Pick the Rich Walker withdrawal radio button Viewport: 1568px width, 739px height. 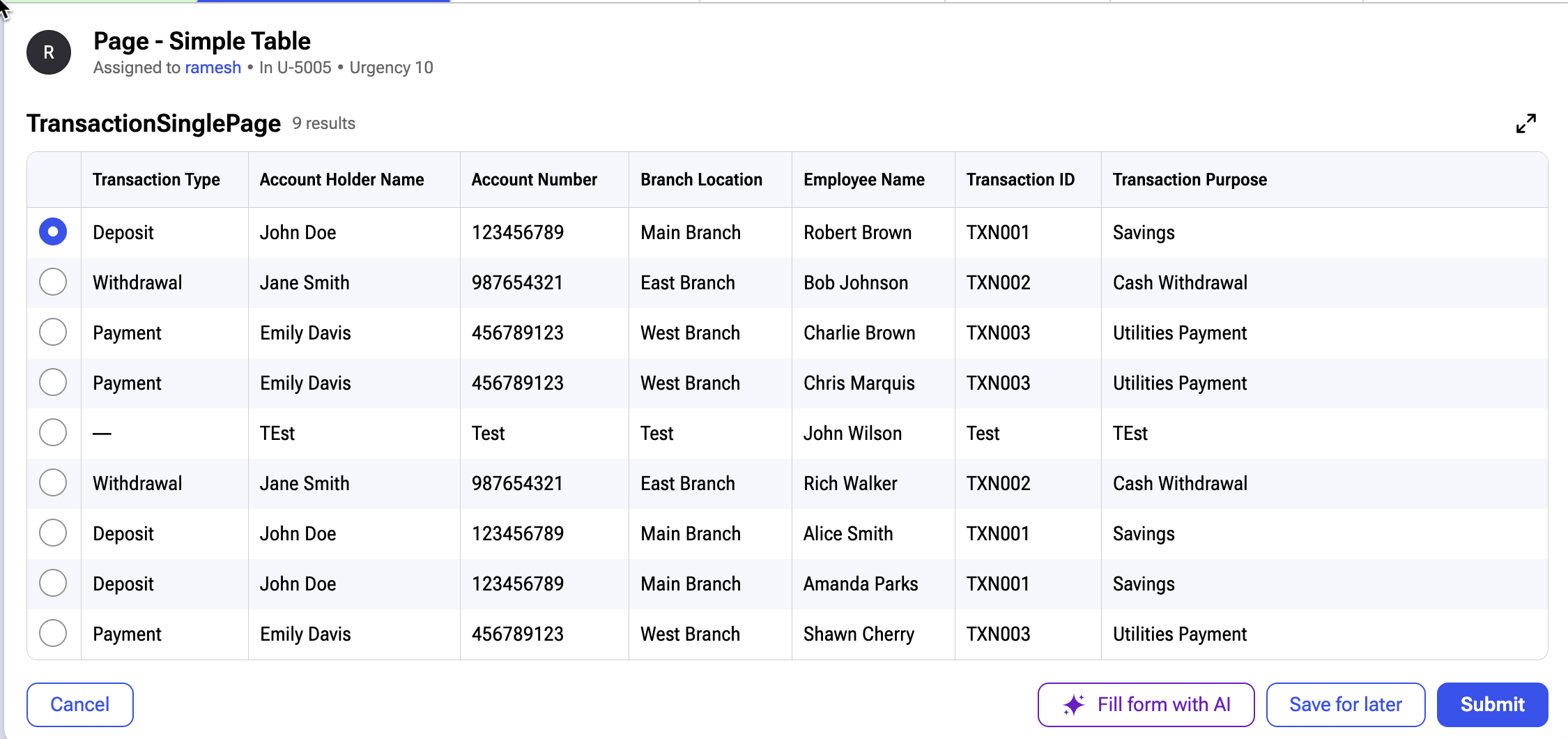click(53, 482)
